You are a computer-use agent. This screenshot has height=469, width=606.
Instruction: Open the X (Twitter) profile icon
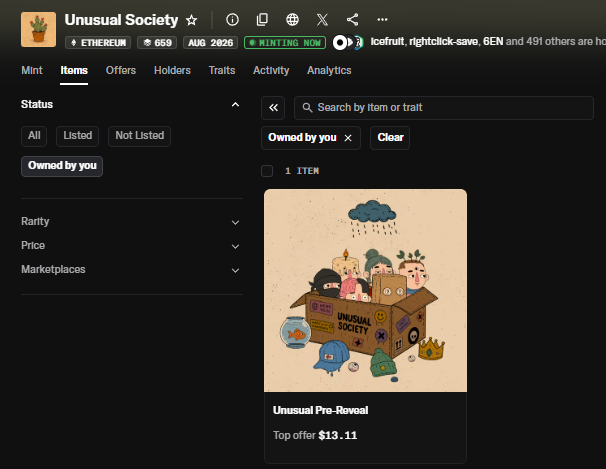coord(322,19)
